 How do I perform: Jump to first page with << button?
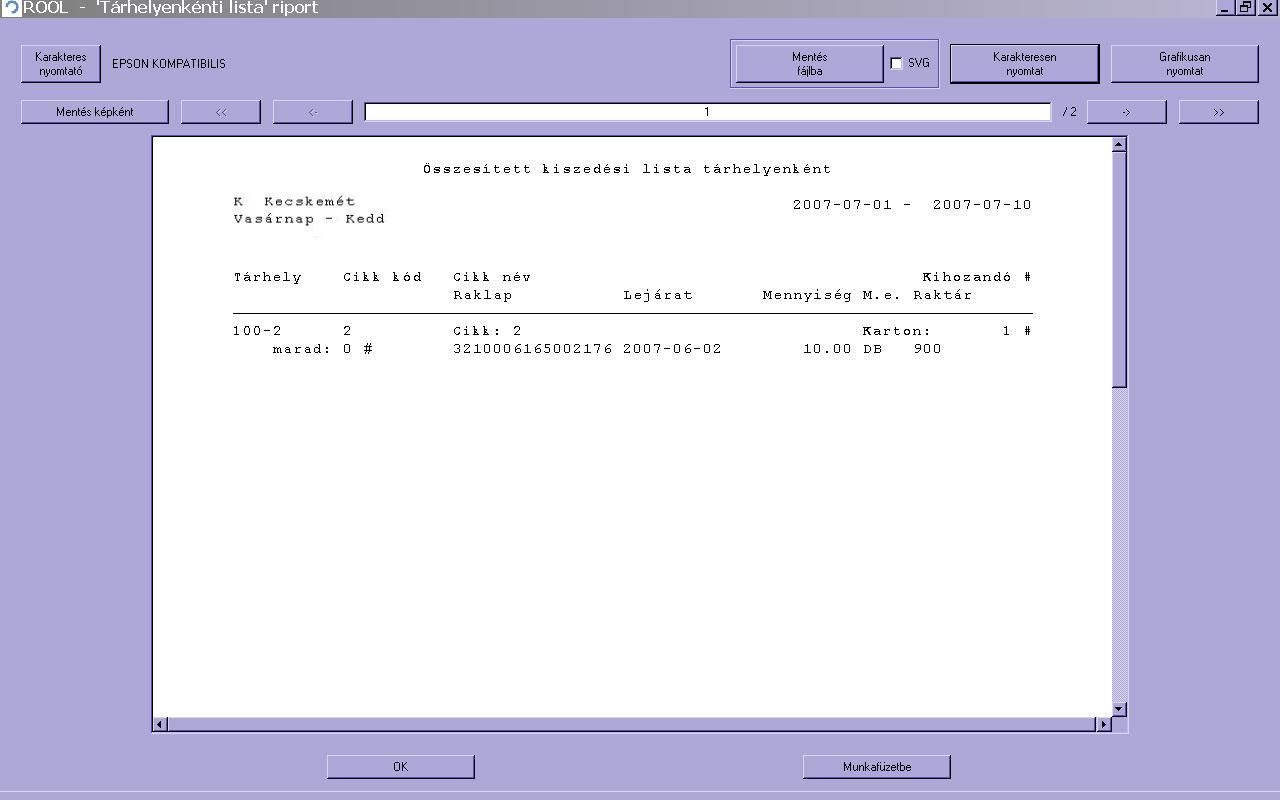point(221,112)
